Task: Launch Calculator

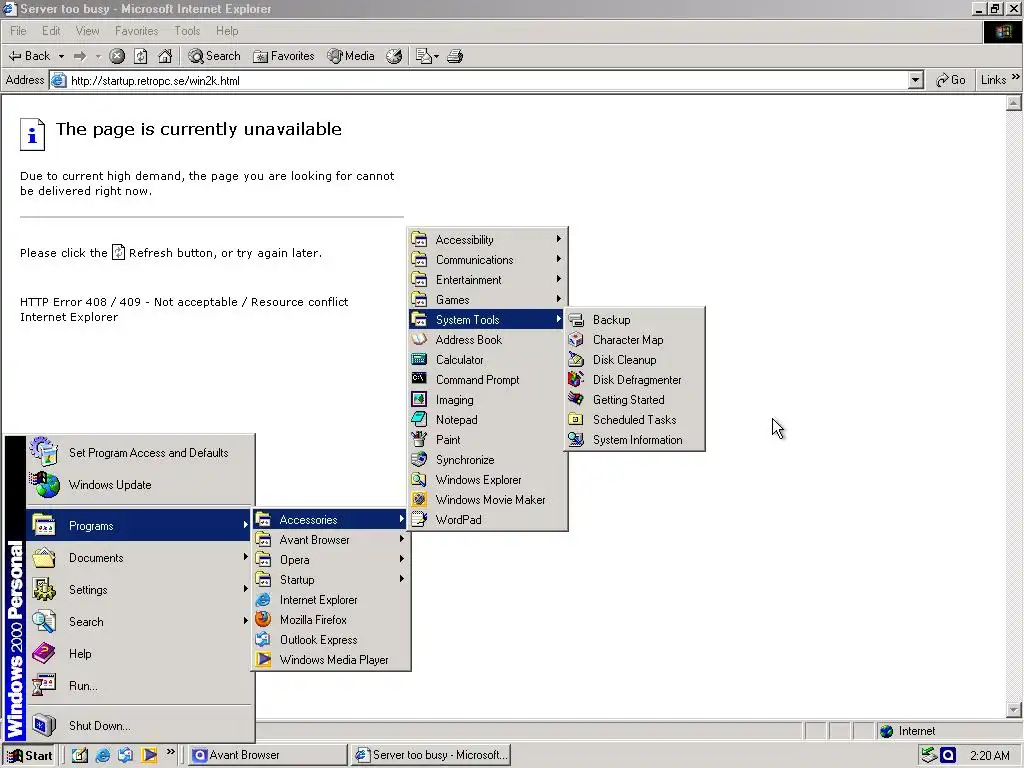Action: tap(487, 360)
